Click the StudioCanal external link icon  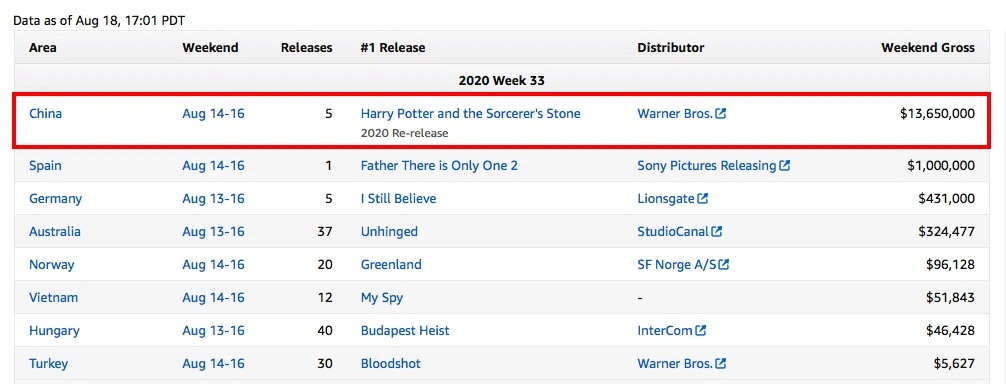coord(717,231)
